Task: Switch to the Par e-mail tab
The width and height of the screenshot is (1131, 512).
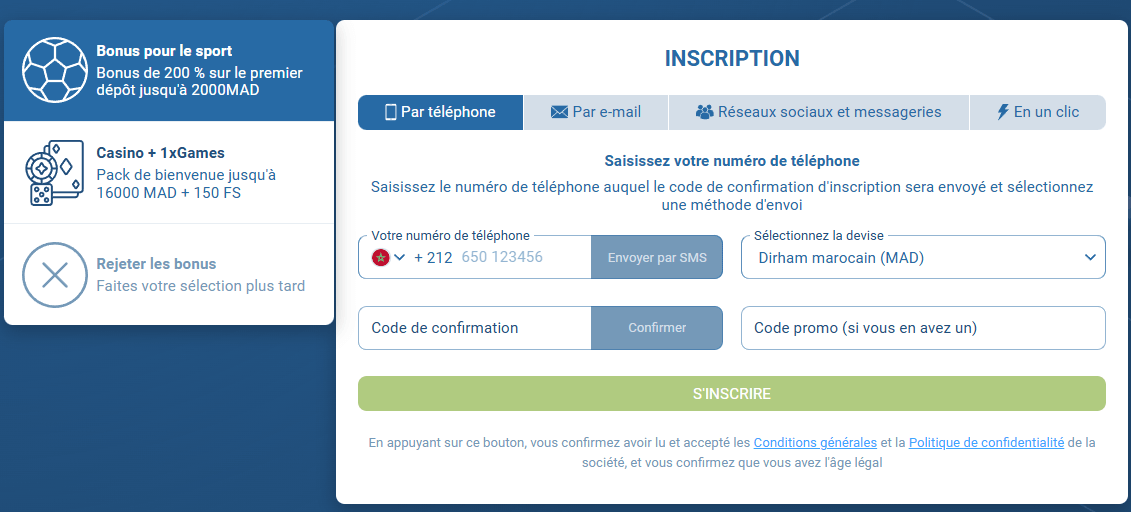Action: pos(596,112)
